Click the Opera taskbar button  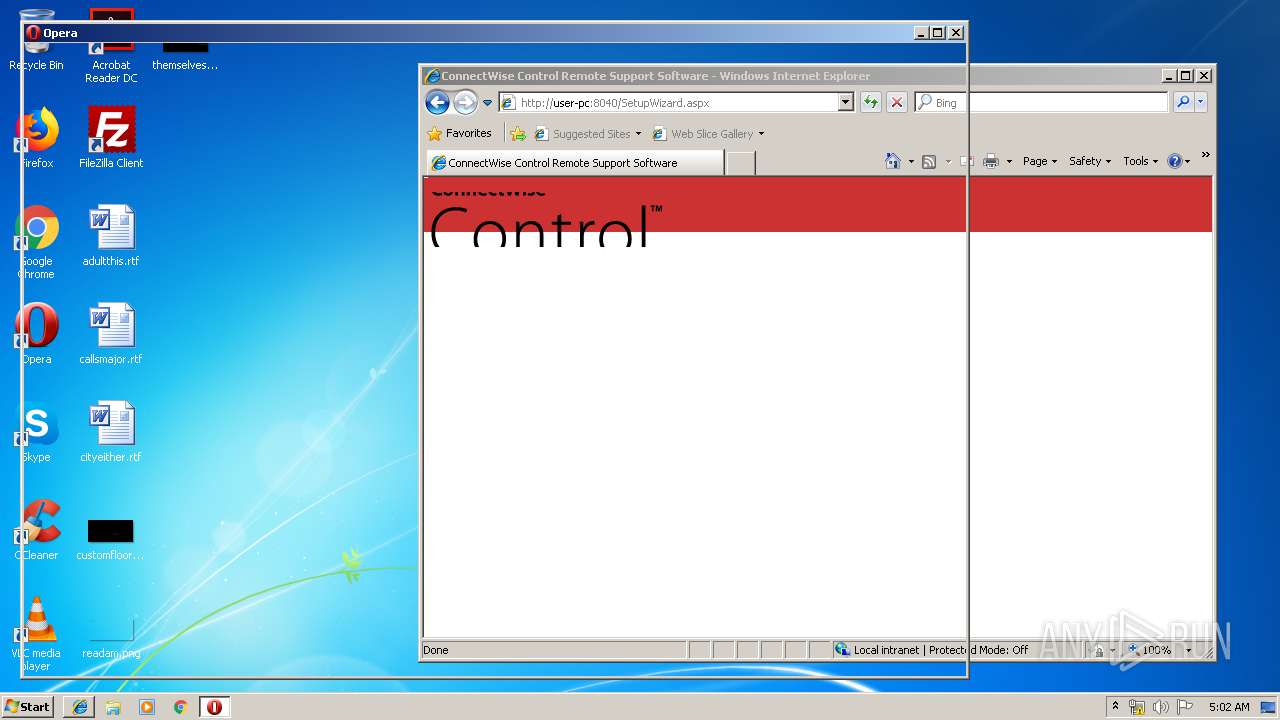[x=214, y=707]
